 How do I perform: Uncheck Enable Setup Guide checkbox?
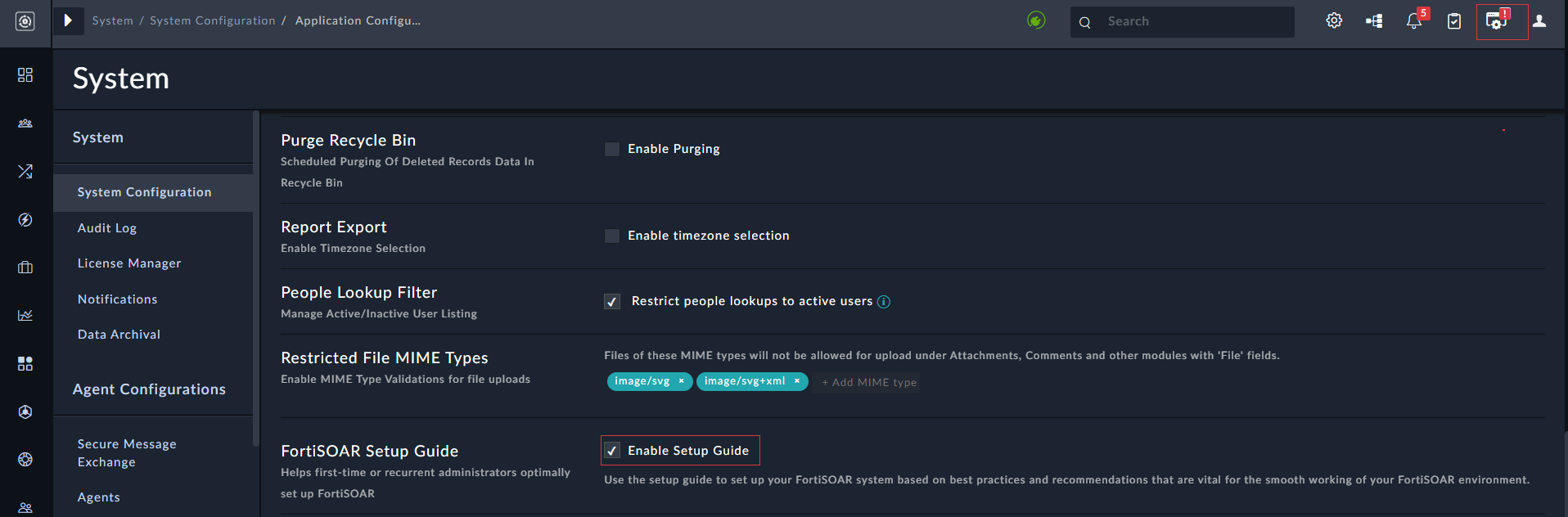tap(612, 451)
